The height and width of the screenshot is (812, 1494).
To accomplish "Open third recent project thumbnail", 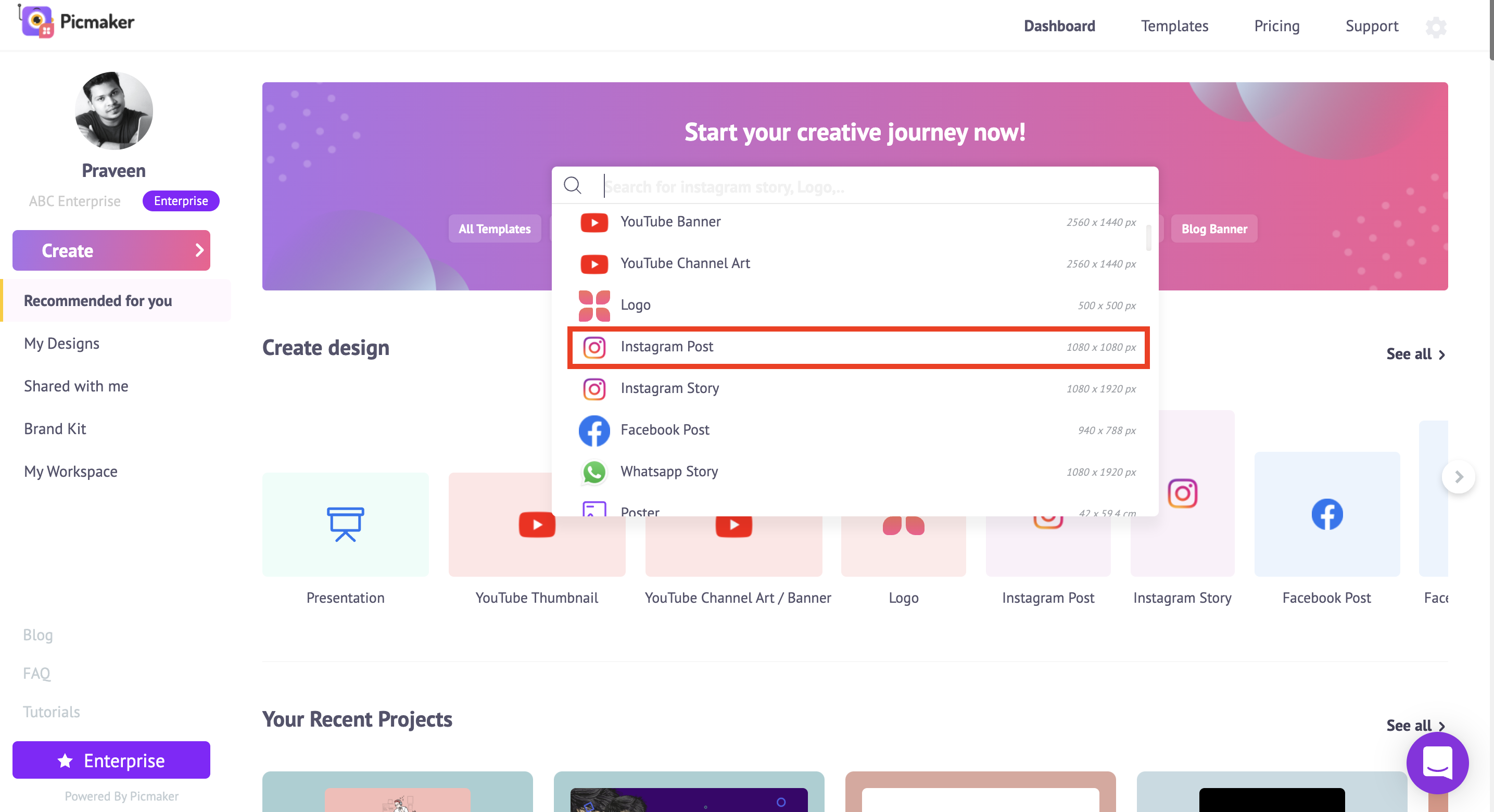I will (980, 791).
